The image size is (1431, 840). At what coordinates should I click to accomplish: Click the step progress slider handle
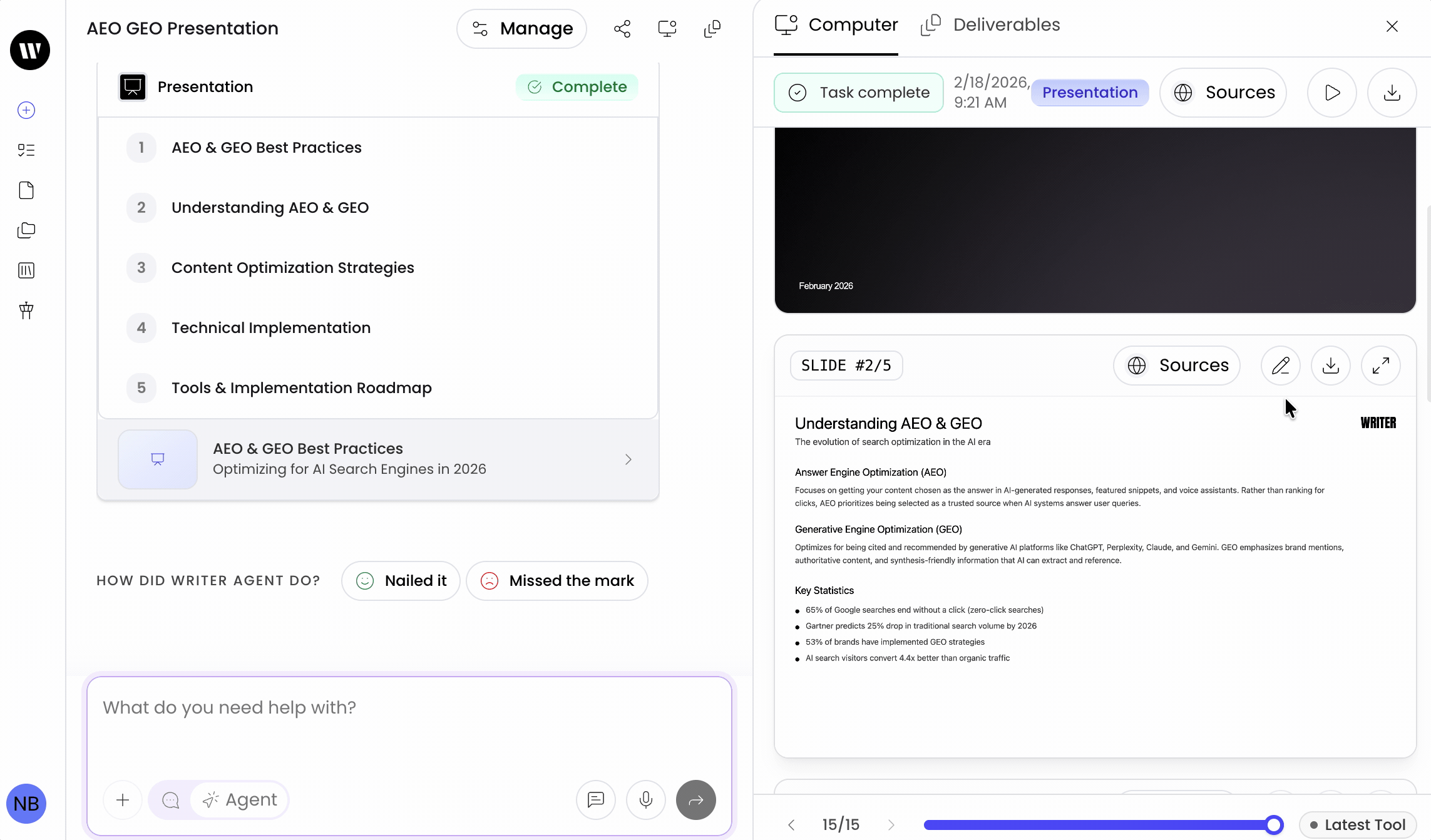pos(1273,824)
